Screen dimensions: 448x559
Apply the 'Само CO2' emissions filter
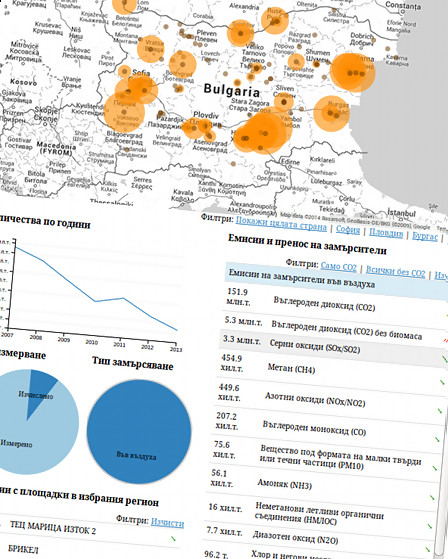(x=338, y=266)
